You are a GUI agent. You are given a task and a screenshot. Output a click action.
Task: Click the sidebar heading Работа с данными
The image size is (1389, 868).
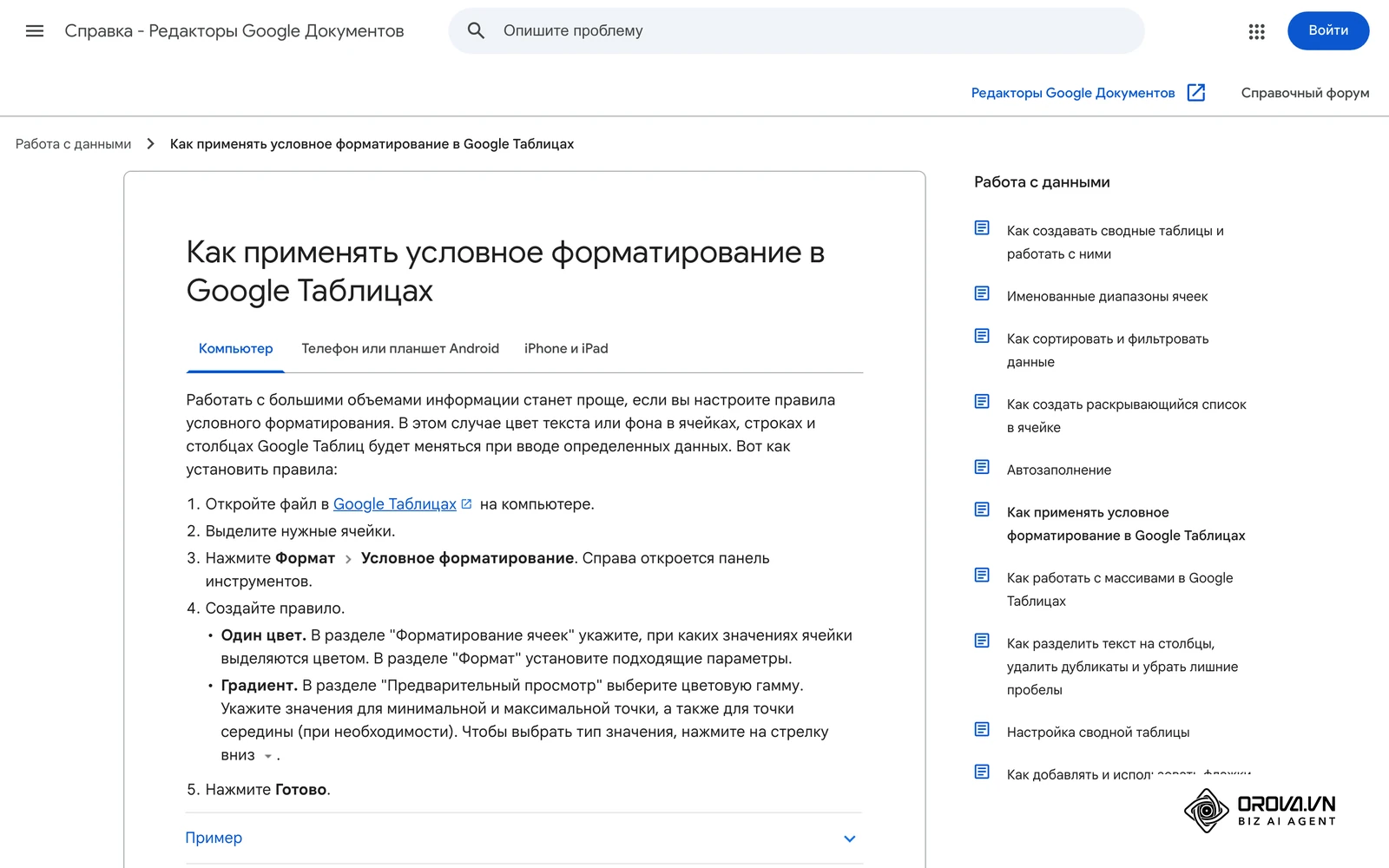tap(1042, 182)
